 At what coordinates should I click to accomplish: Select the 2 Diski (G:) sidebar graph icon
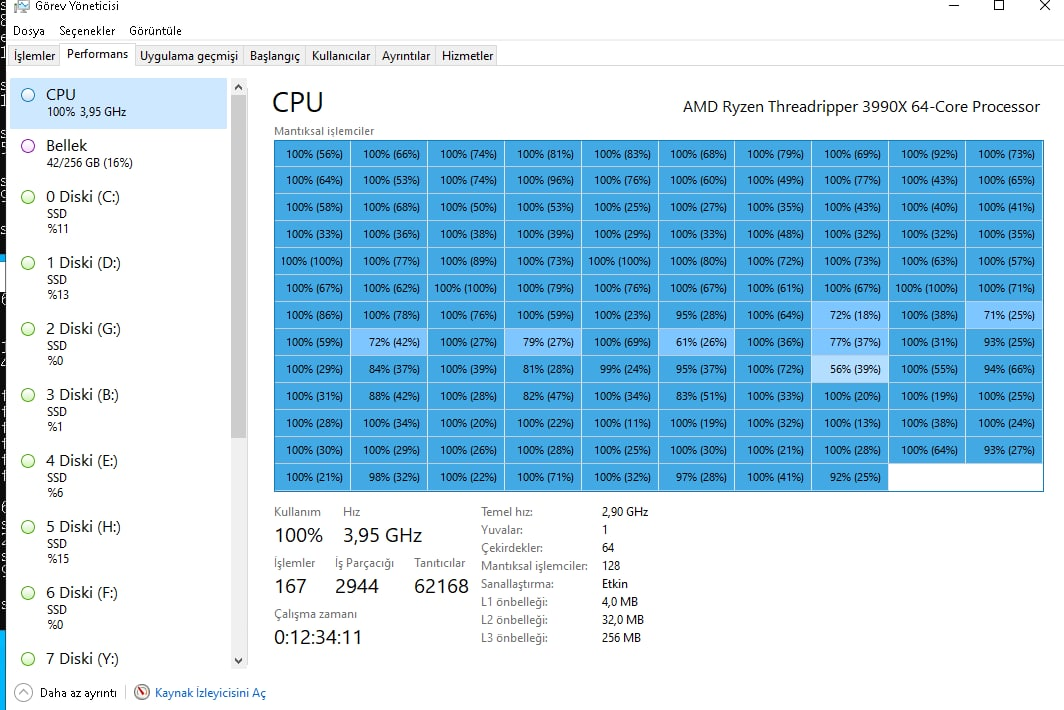click(27, 329)
